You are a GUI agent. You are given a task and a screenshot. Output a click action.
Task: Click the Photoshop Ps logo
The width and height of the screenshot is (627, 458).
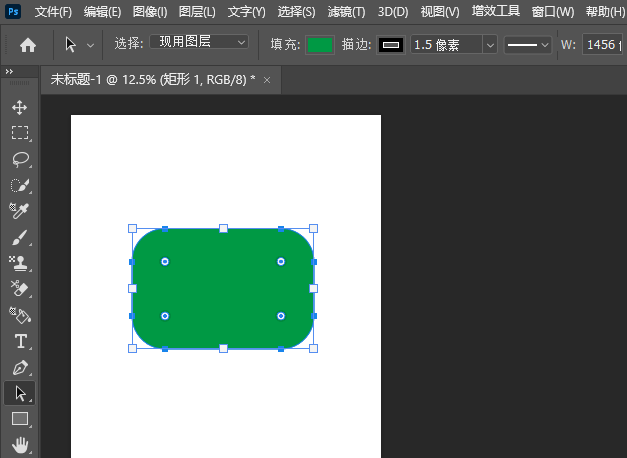pyautogui.click(x=13, y=12)
